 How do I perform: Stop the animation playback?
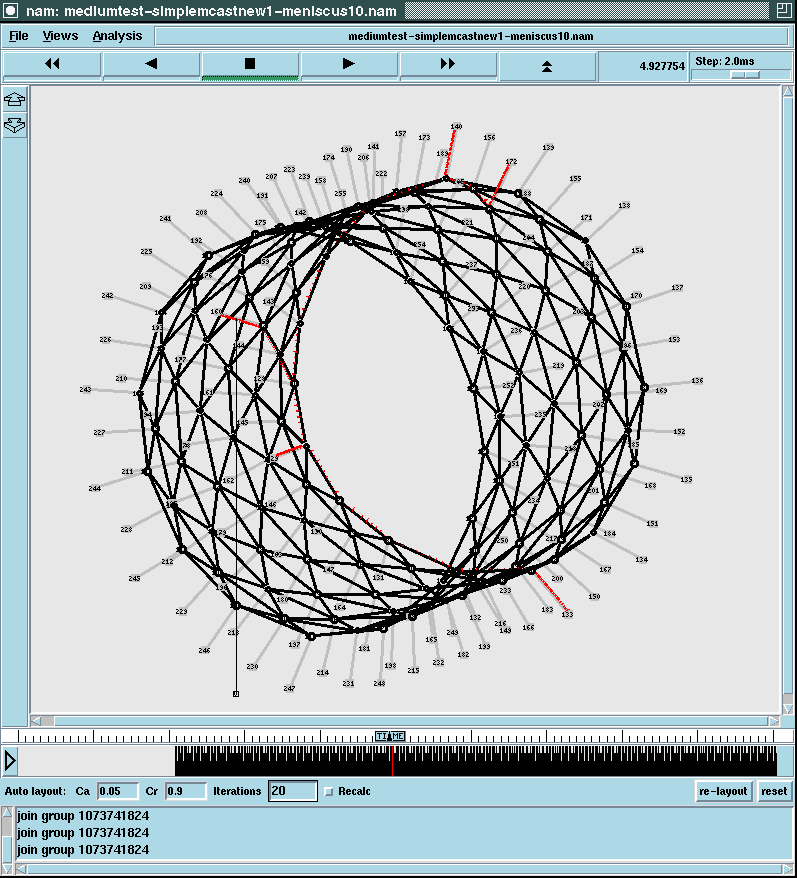point(250,64)
